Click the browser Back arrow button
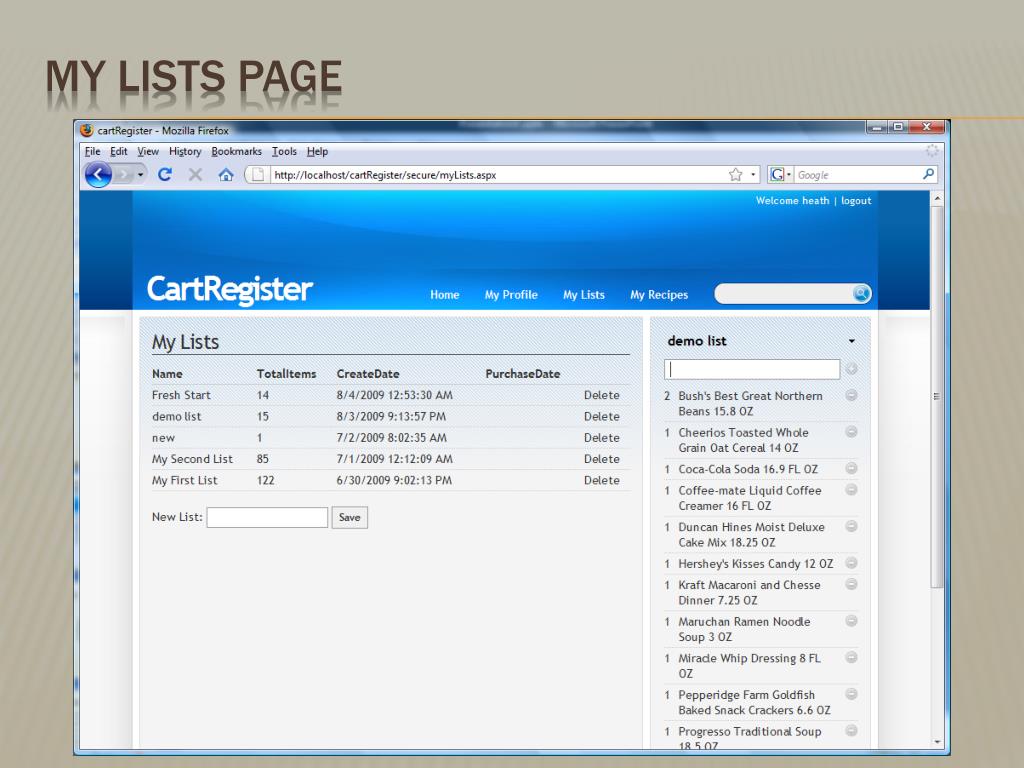The image size is (1024, 768). (98, 174)
